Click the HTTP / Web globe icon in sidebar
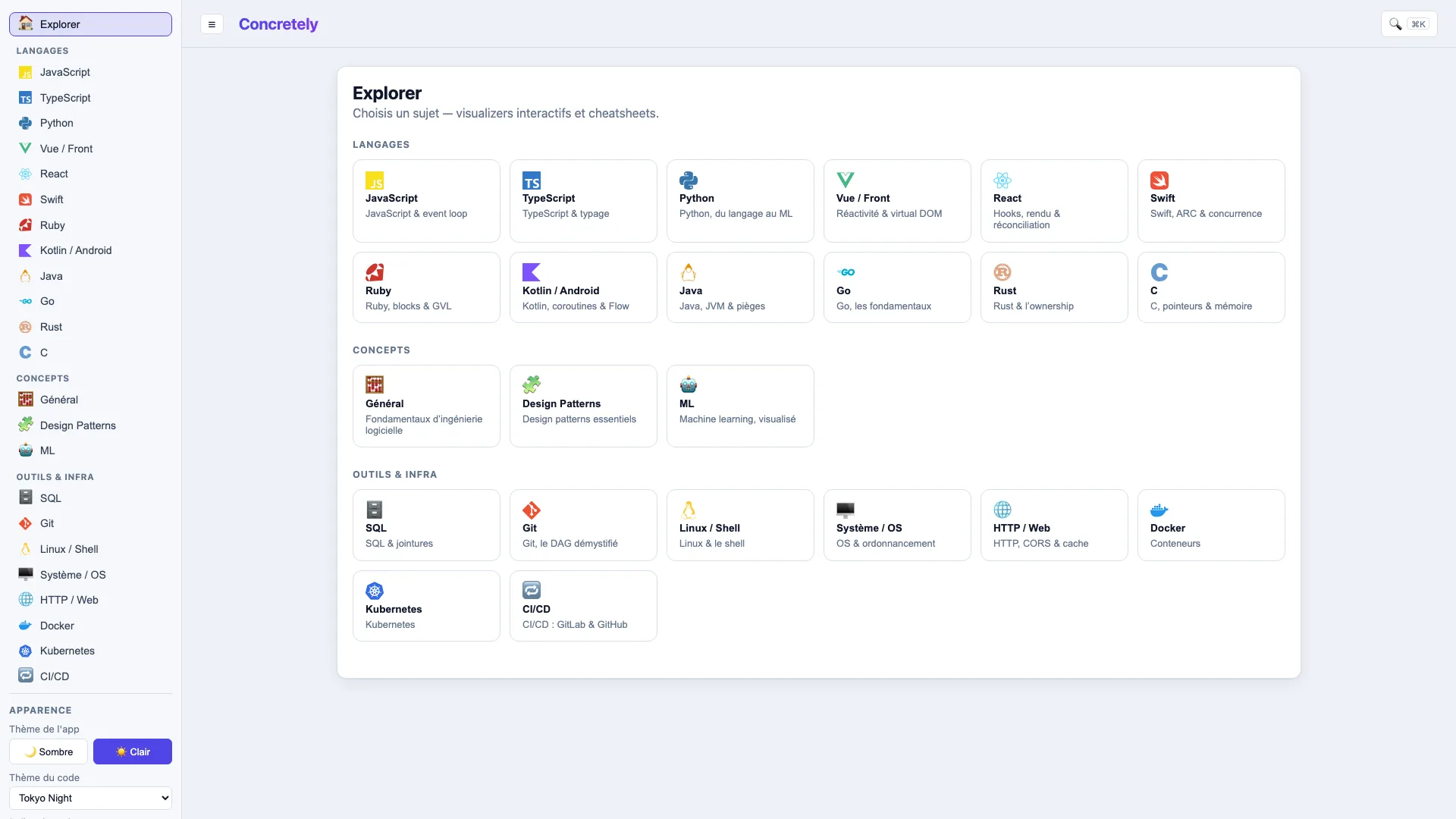1456x819 pixels. [26, 600]
